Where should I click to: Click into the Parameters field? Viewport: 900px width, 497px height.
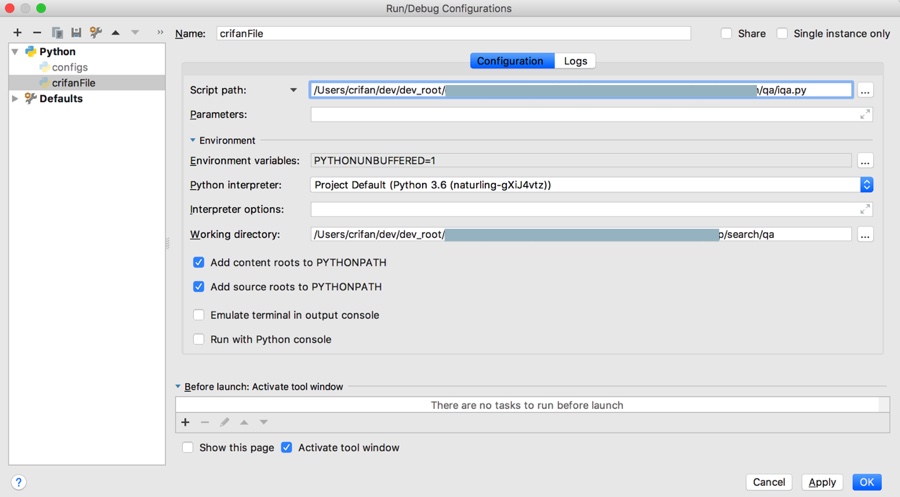pos(592,115)
